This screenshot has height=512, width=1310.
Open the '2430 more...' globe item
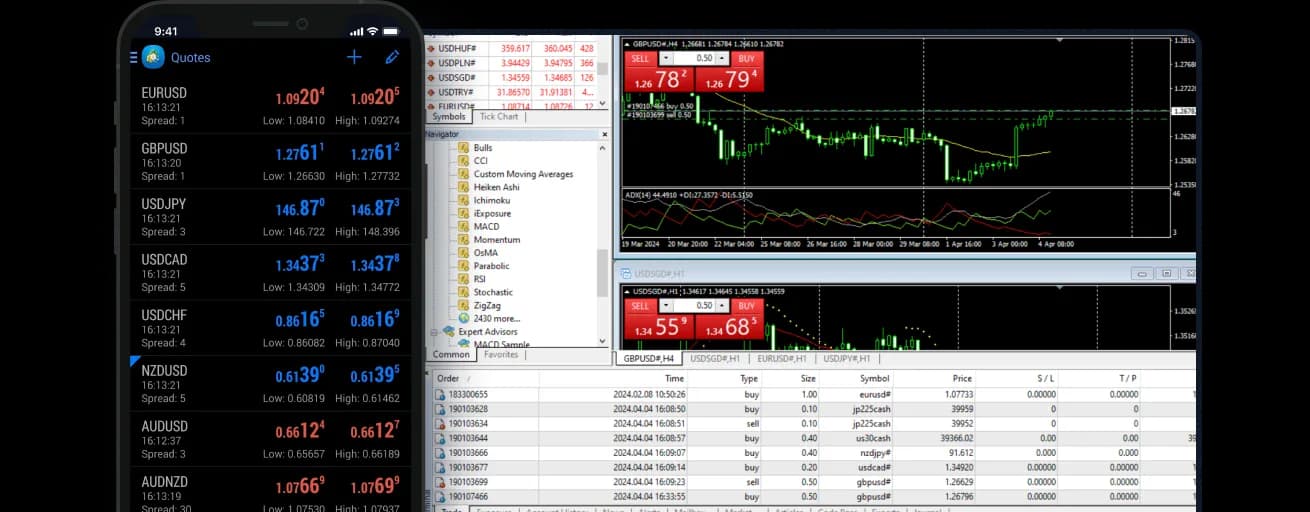pyautogui.click(x=463, y=319)
